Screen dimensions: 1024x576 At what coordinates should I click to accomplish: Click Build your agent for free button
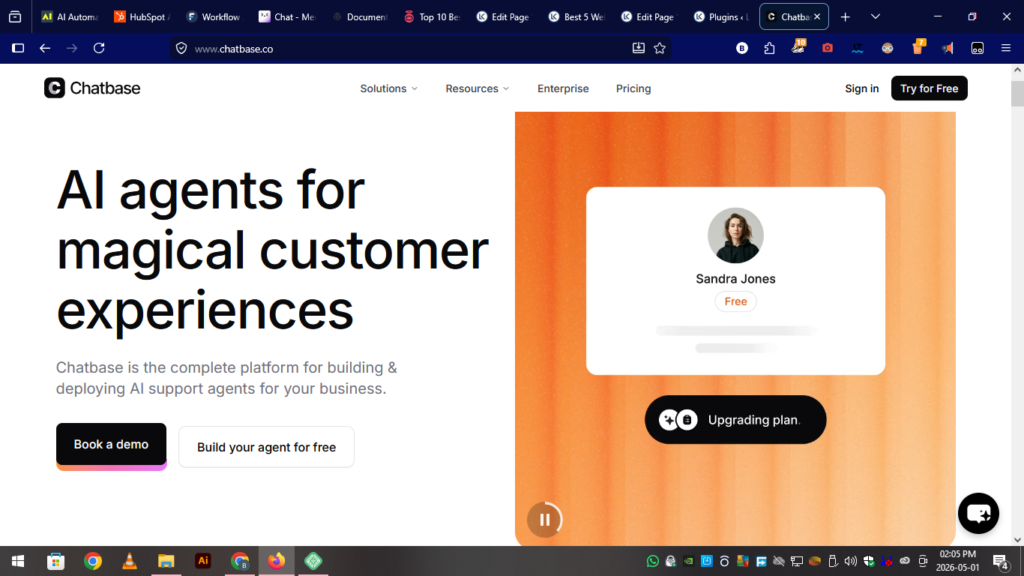point(266,447)
